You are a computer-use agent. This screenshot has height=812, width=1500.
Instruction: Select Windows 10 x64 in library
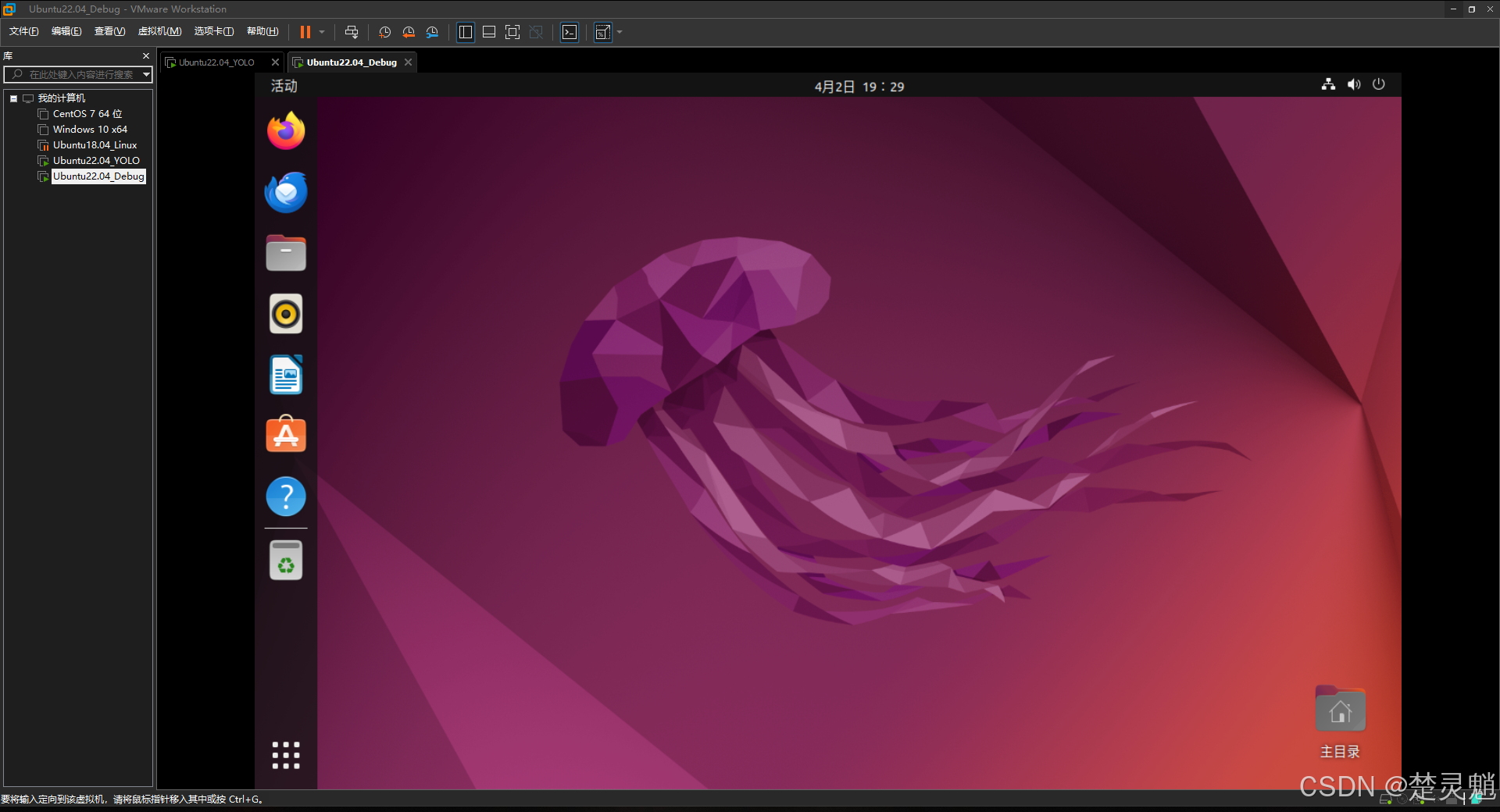tap(90, 130)
